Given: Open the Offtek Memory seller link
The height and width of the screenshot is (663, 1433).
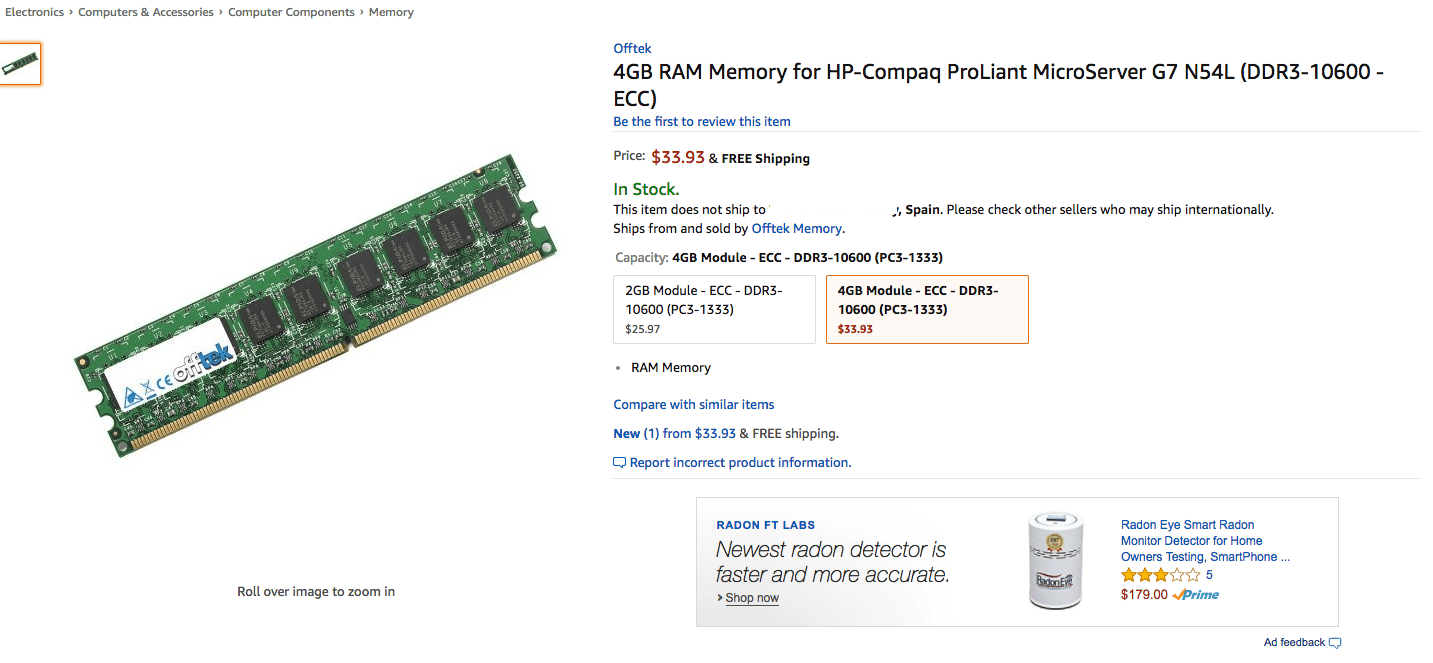Looking at the screenshot, I should click(x=797, y=228).
